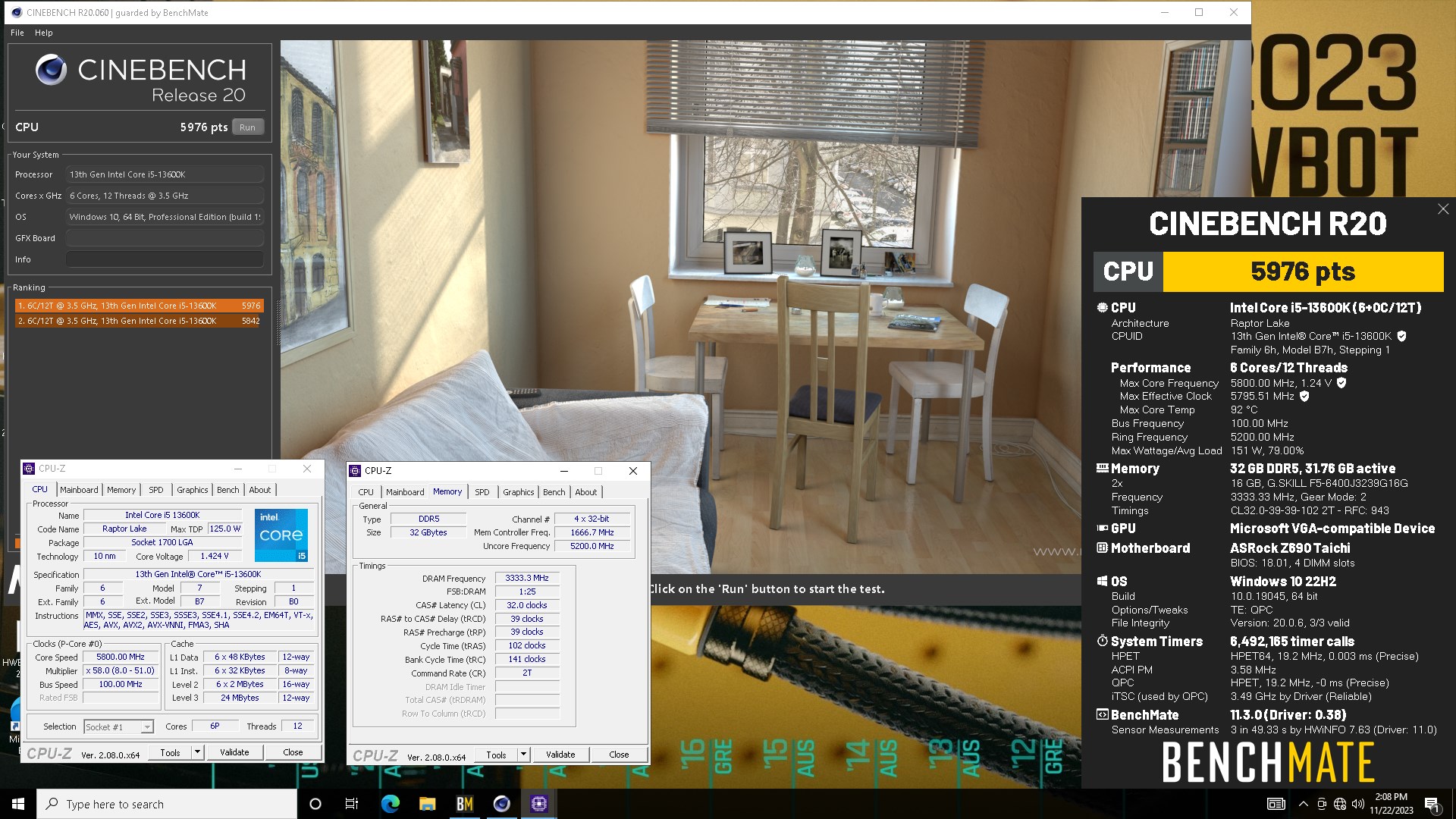Click the Memory section icon in BenchMate panel
1456x819 pixels.
[1102, 469]
